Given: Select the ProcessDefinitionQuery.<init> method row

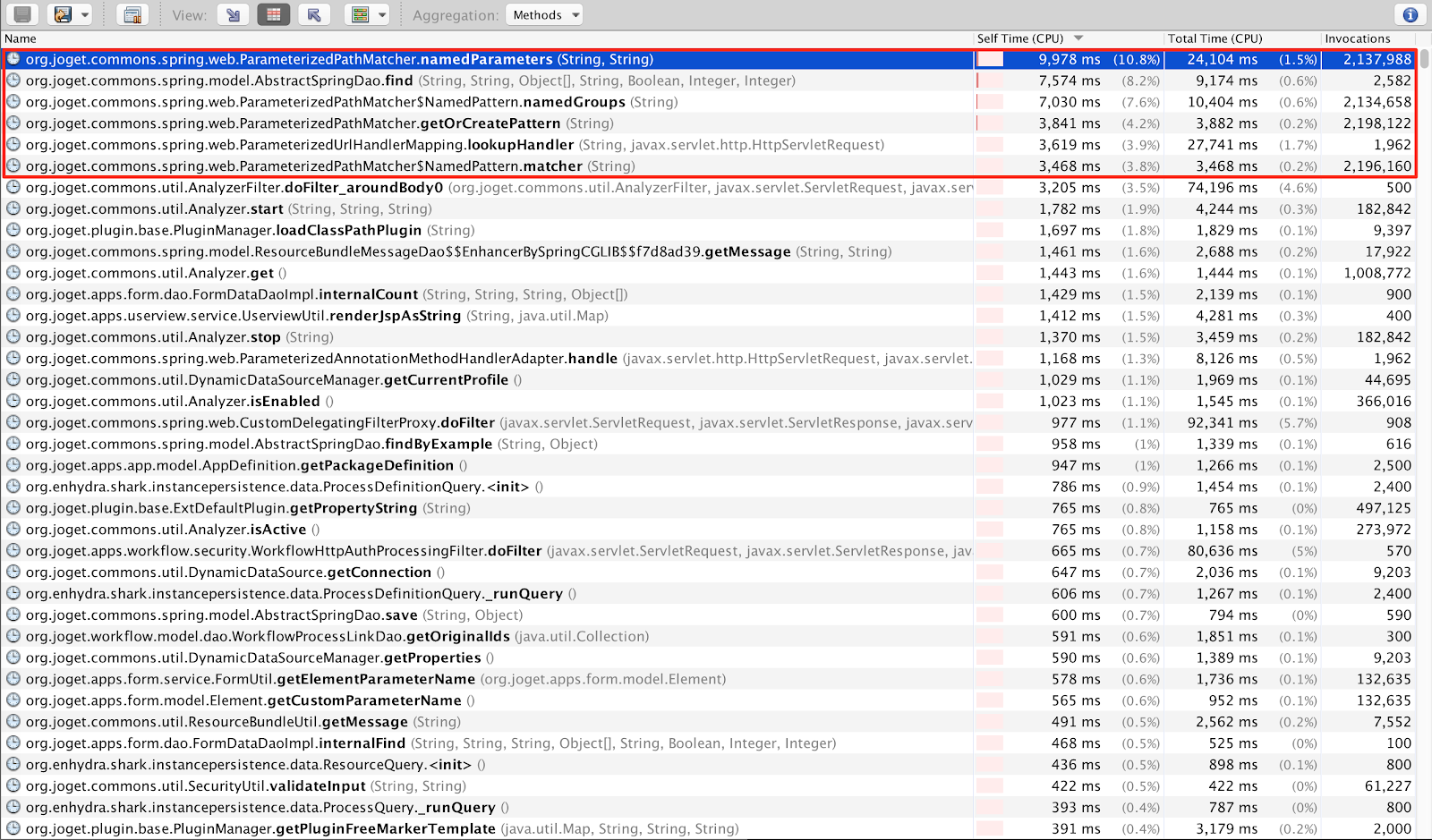Looking at the screenshot, I should point(709,487).
